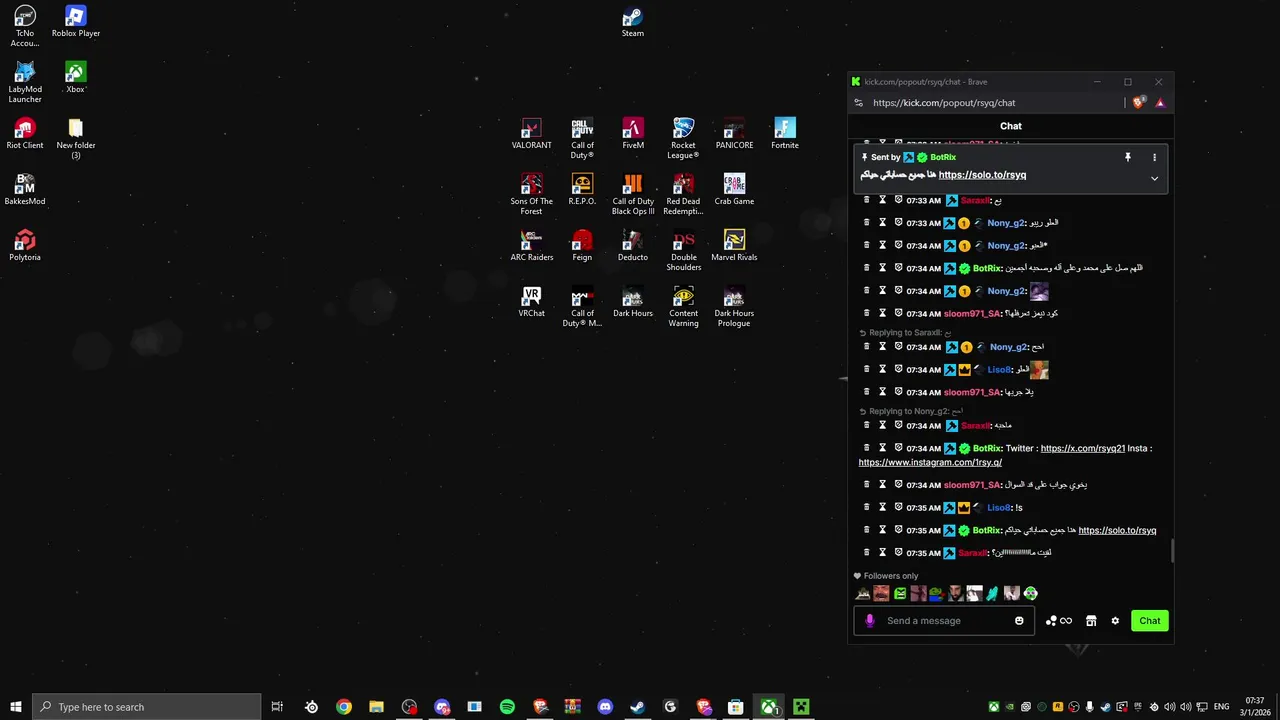
Task: Select the Polytoria desktop icon
Action: pos(25,246)
